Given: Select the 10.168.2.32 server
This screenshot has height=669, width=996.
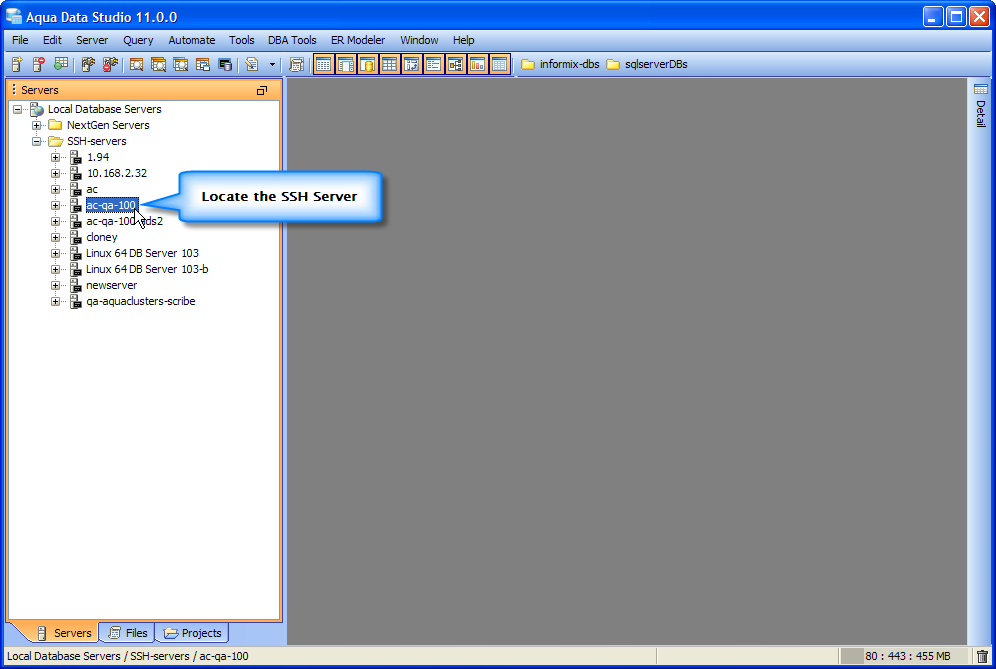Looking at the screenshot, I should coord(117,173).
